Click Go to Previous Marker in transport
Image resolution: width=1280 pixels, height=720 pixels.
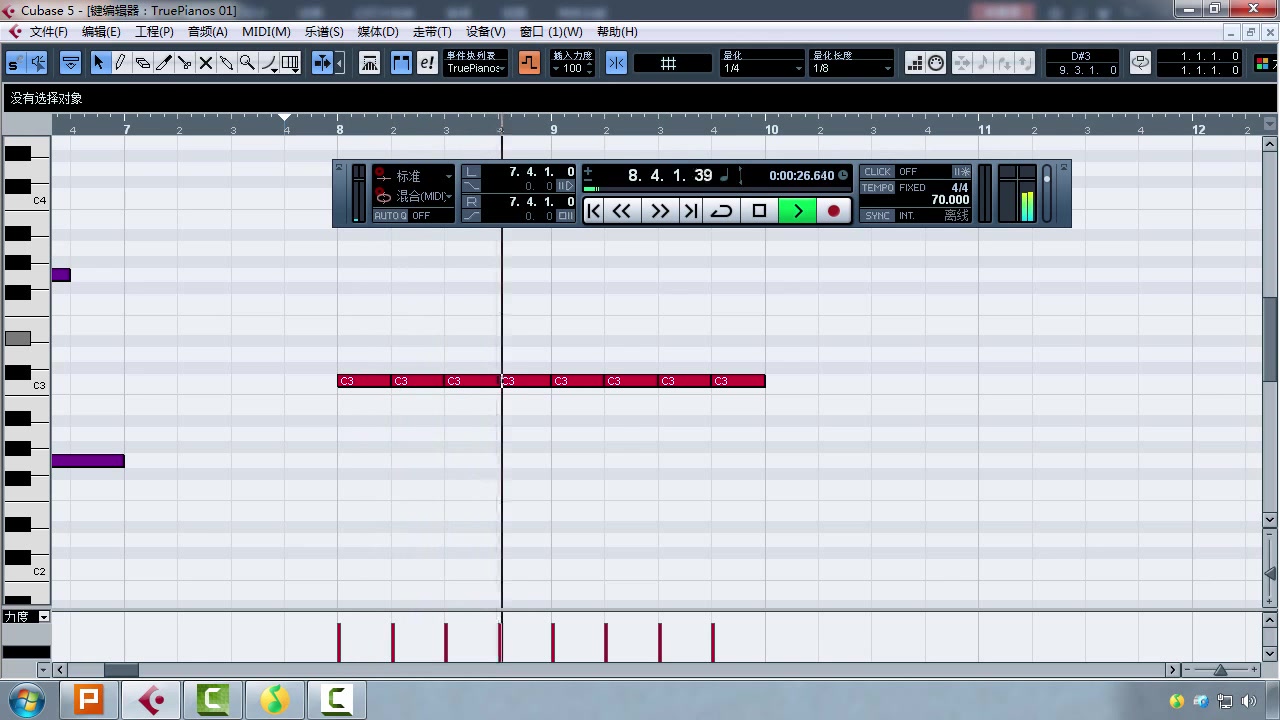(x=594, y=210)
